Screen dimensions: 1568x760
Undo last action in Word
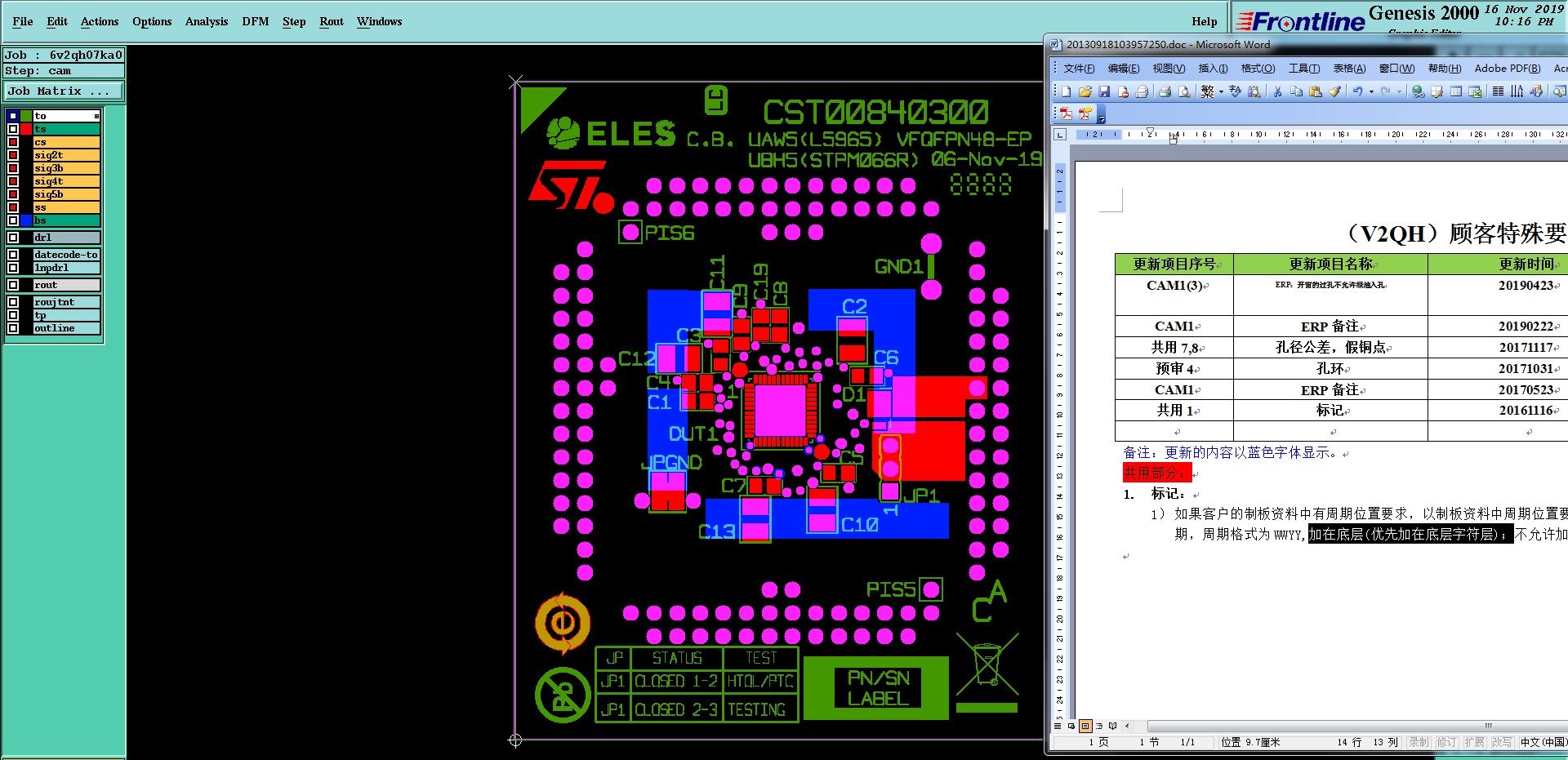click(1357, 91)
